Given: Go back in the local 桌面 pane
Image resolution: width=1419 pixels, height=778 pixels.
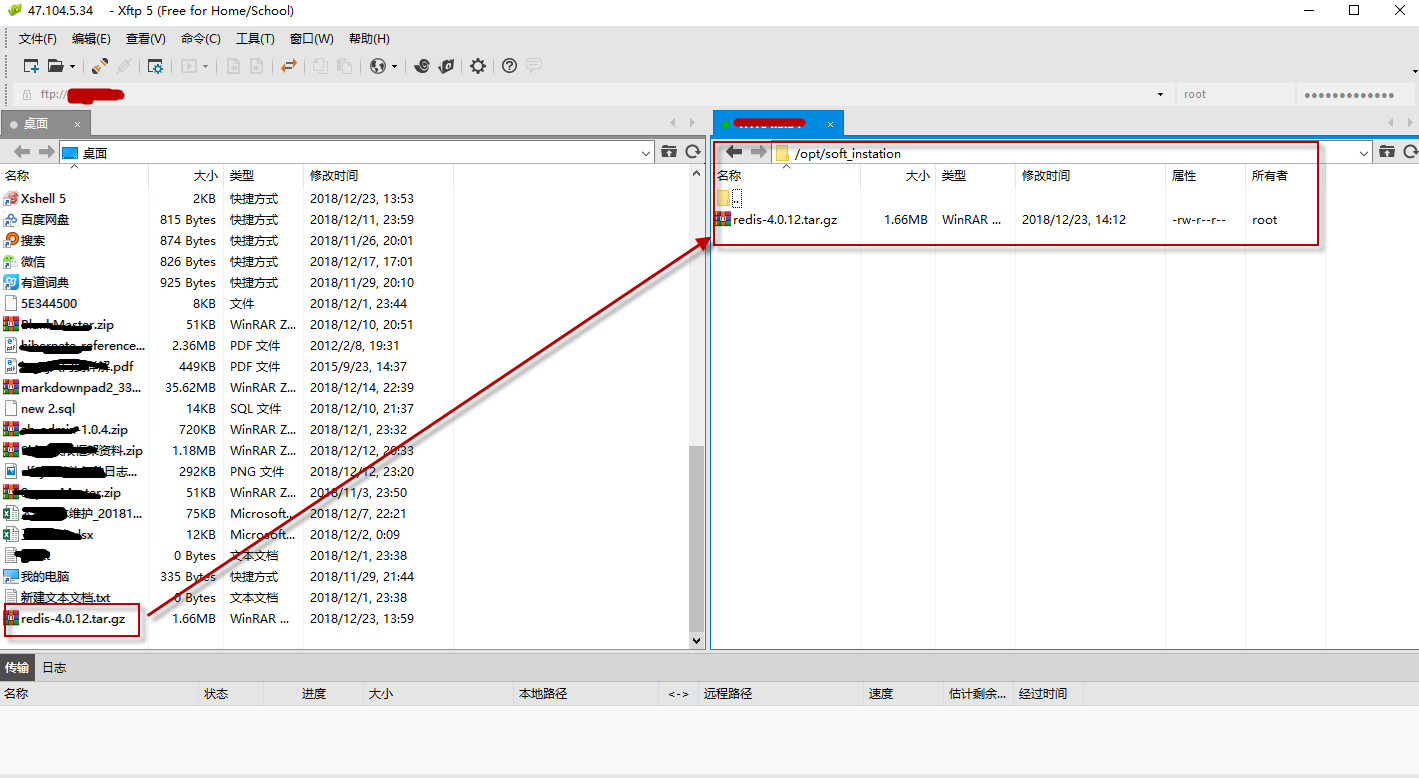Looking at the screenshot, I should (22, 152).
